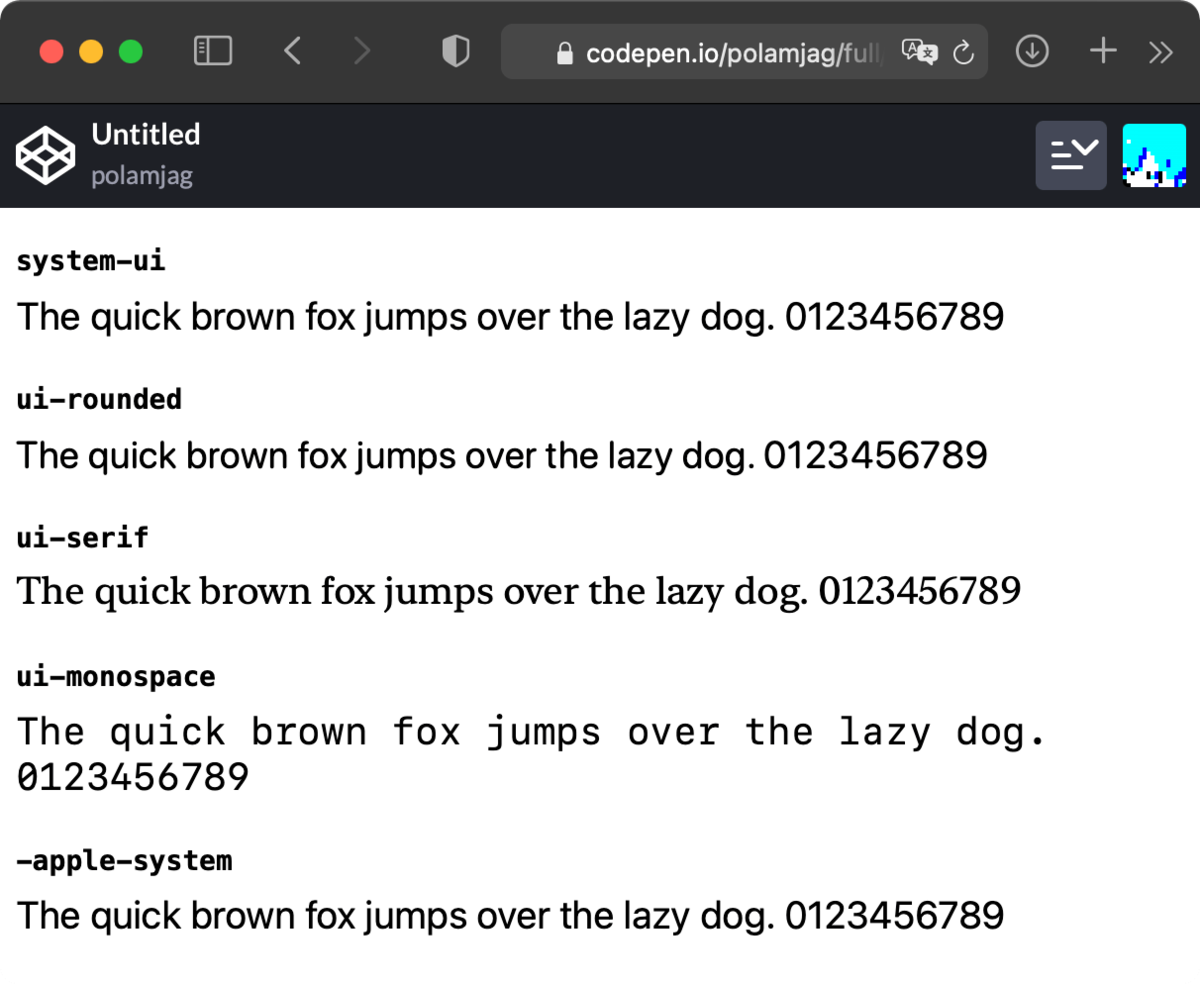Open the privacy report shield icon

[x=456, y=52]
